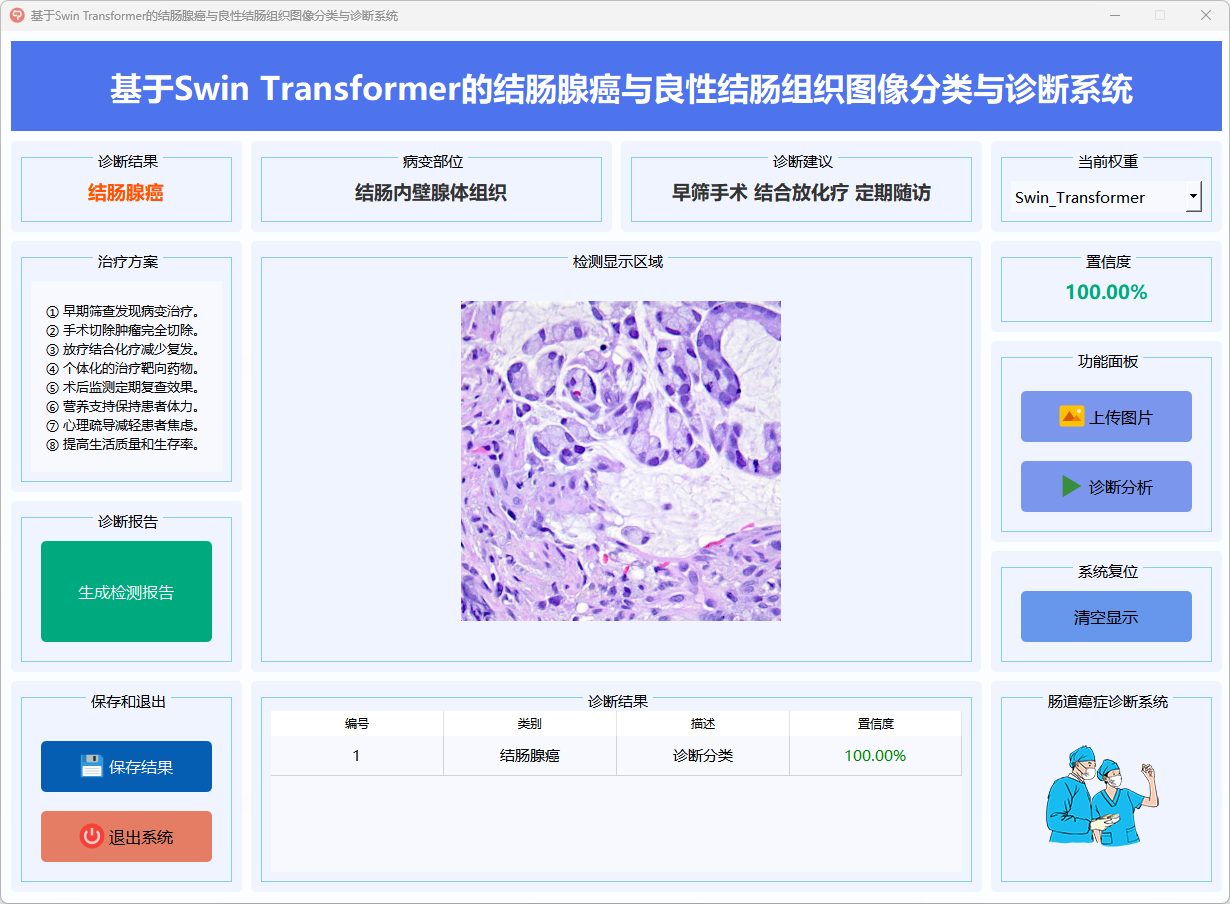Minimize the application window
Image resolution: width=1230 pixels, height=904 pixels.
coord(1114,15)
